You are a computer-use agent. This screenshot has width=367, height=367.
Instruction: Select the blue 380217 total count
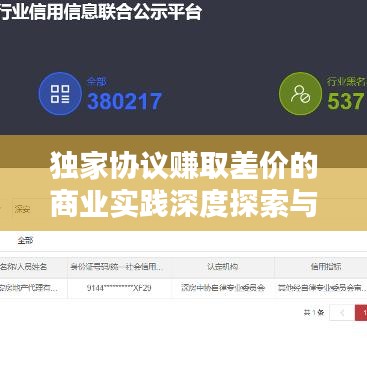click(124, 101)
